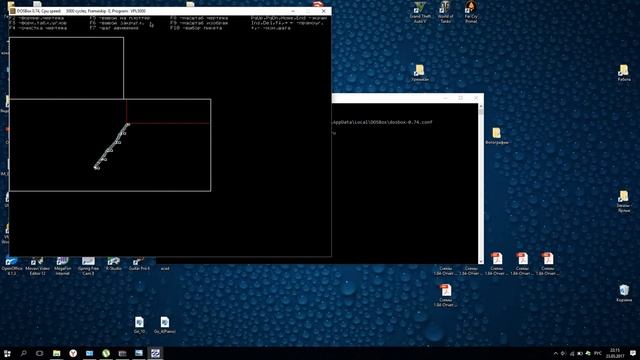The width and height of the screenshot is (640, 360).
Task: Maximize the front DOSBox window
Action: click(x=308, y=11)
